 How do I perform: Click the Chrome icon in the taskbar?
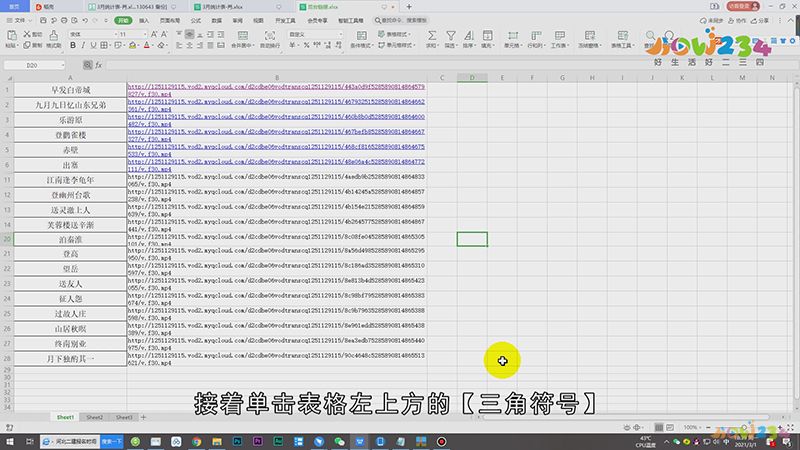pos(196,441)
